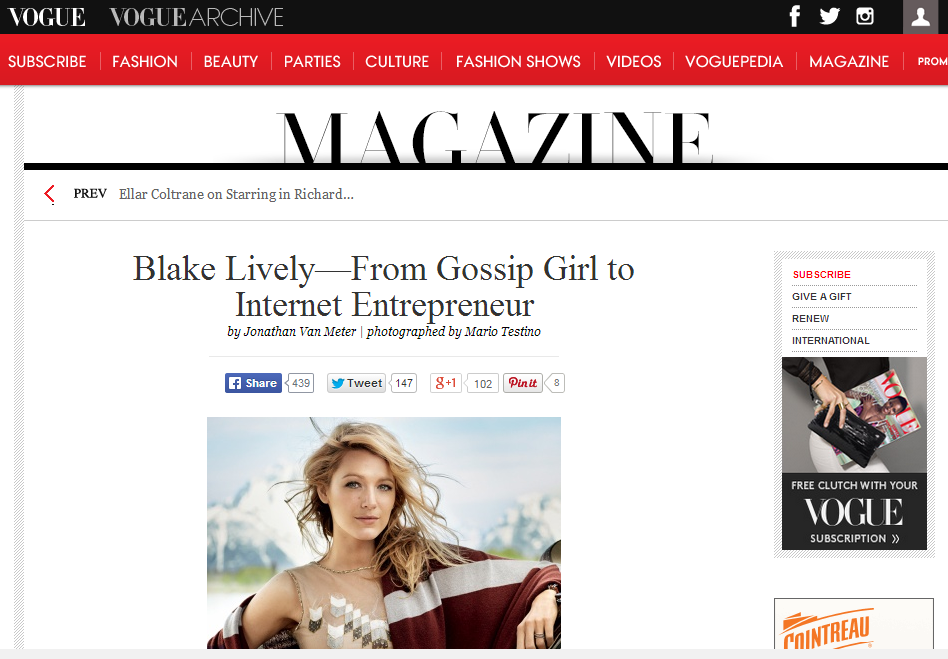Click the large MAGAZINE section heading

point(495,137)
